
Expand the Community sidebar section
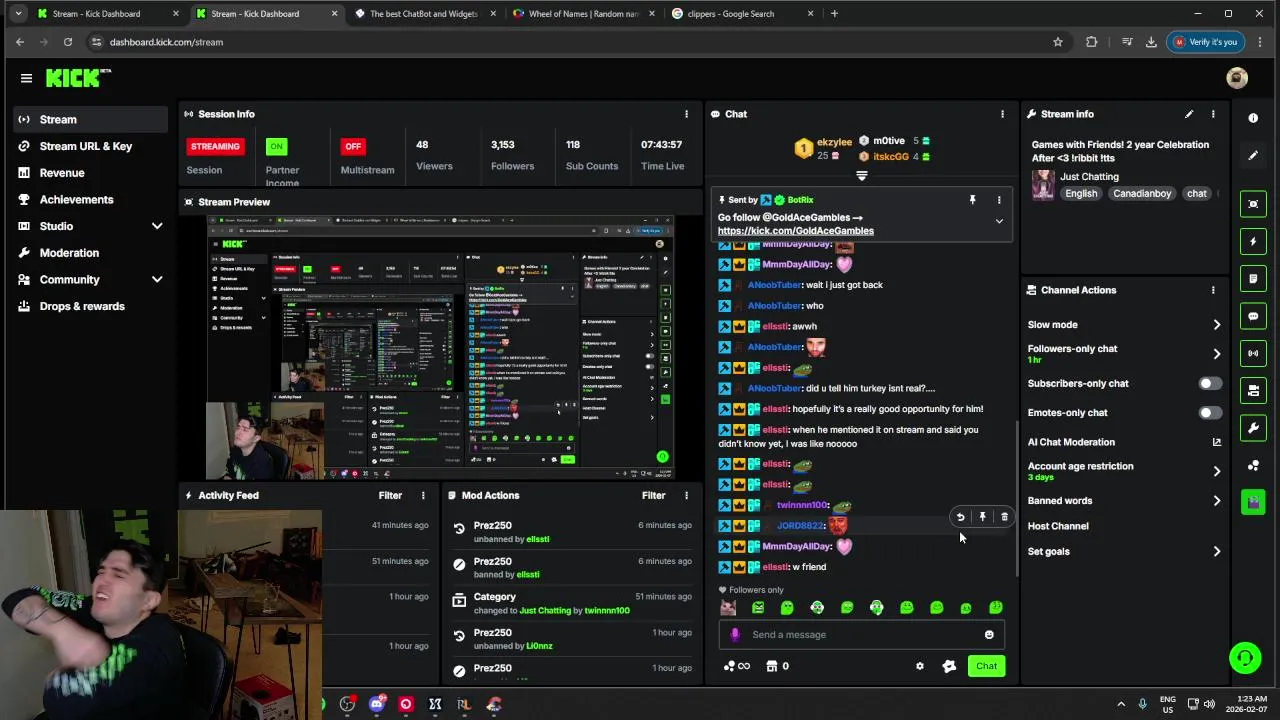tap(157, 280)
